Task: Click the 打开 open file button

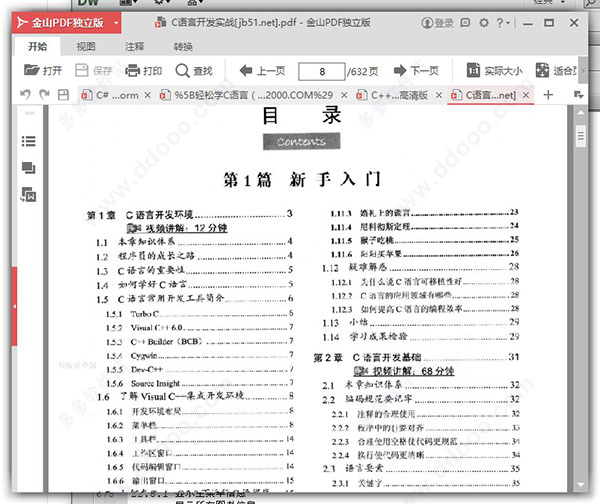Action: 43,71
